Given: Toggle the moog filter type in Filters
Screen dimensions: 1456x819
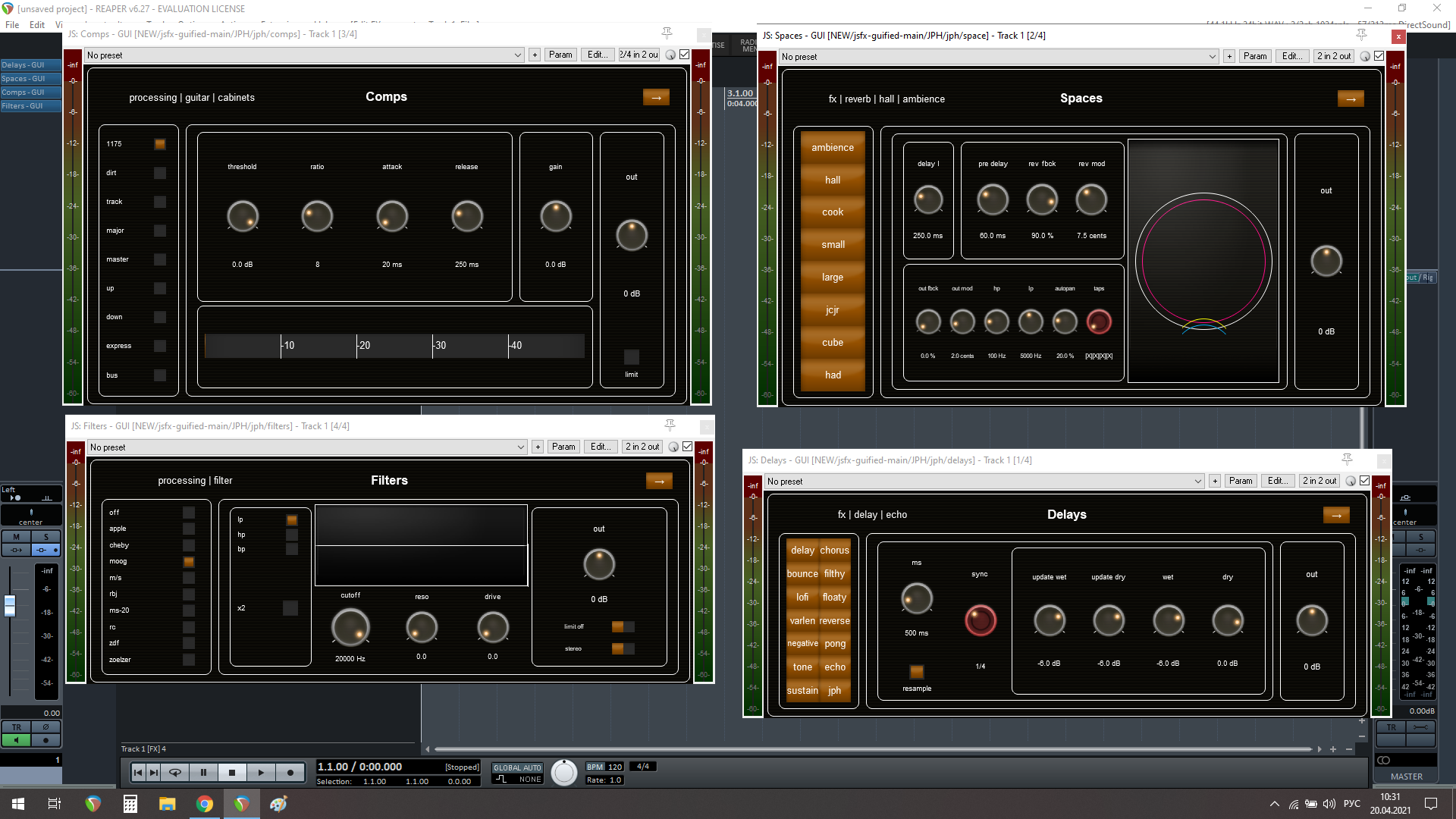Looking at the screenshot, I should (x=189, y=562).
